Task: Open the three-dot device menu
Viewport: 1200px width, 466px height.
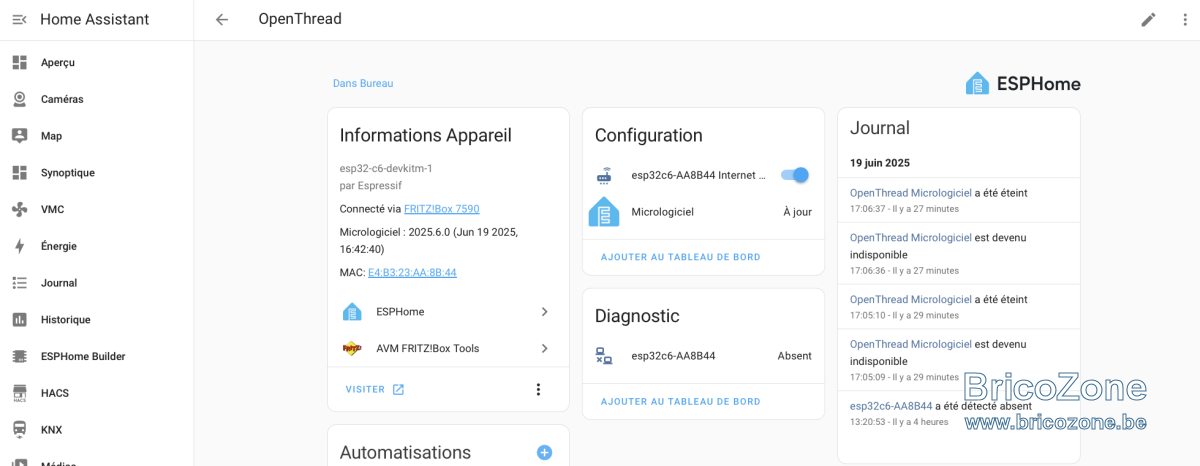Action: pos(538,389)
